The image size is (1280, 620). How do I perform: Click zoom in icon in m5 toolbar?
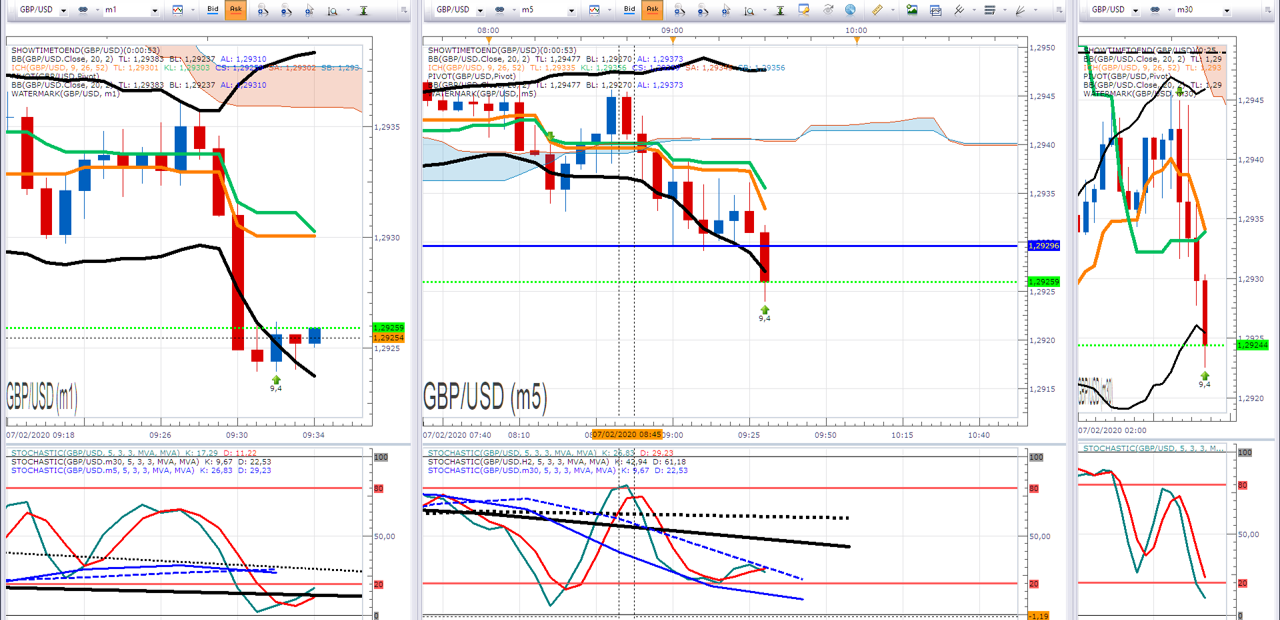pos(679,10)
